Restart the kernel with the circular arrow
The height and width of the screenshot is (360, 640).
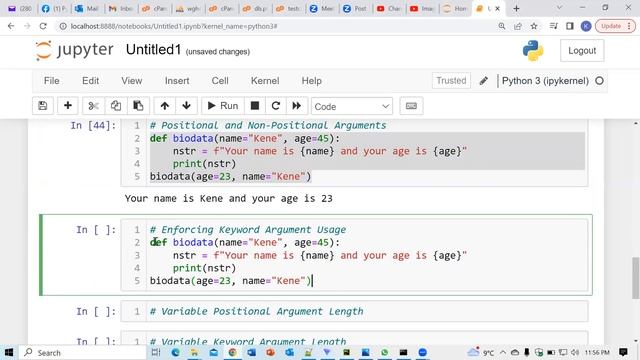[x=276, y=106]
